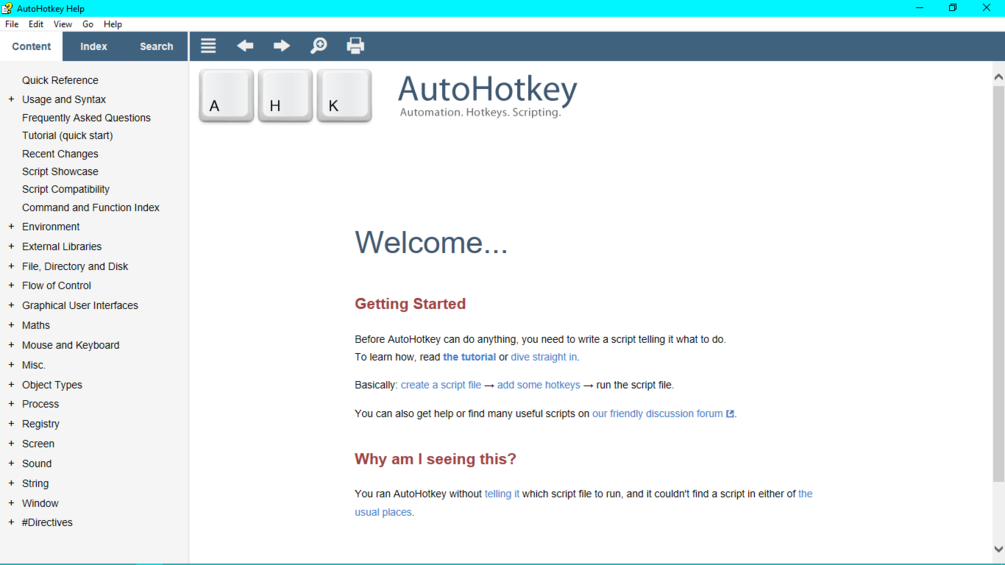This screenshot has height=565, width=1005.
Task: Open Script Showcase topic
Action: click(x=60, y=172)
